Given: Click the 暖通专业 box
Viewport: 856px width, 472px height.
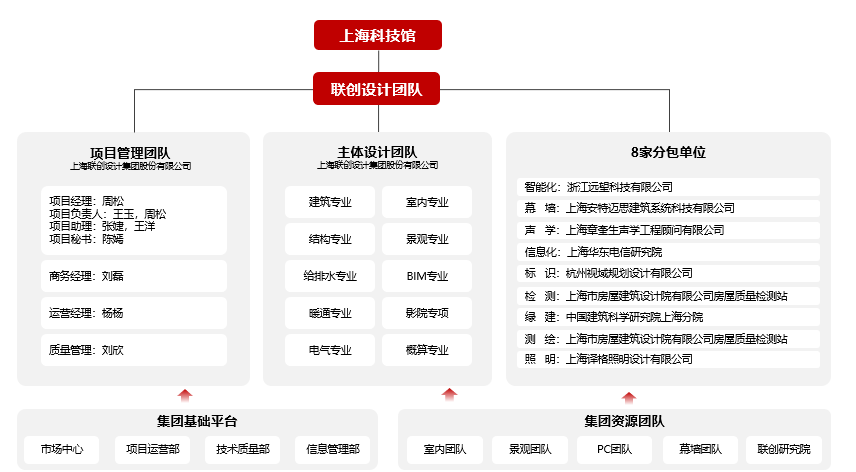Looking at the screenshot, I should coord(330,313).
